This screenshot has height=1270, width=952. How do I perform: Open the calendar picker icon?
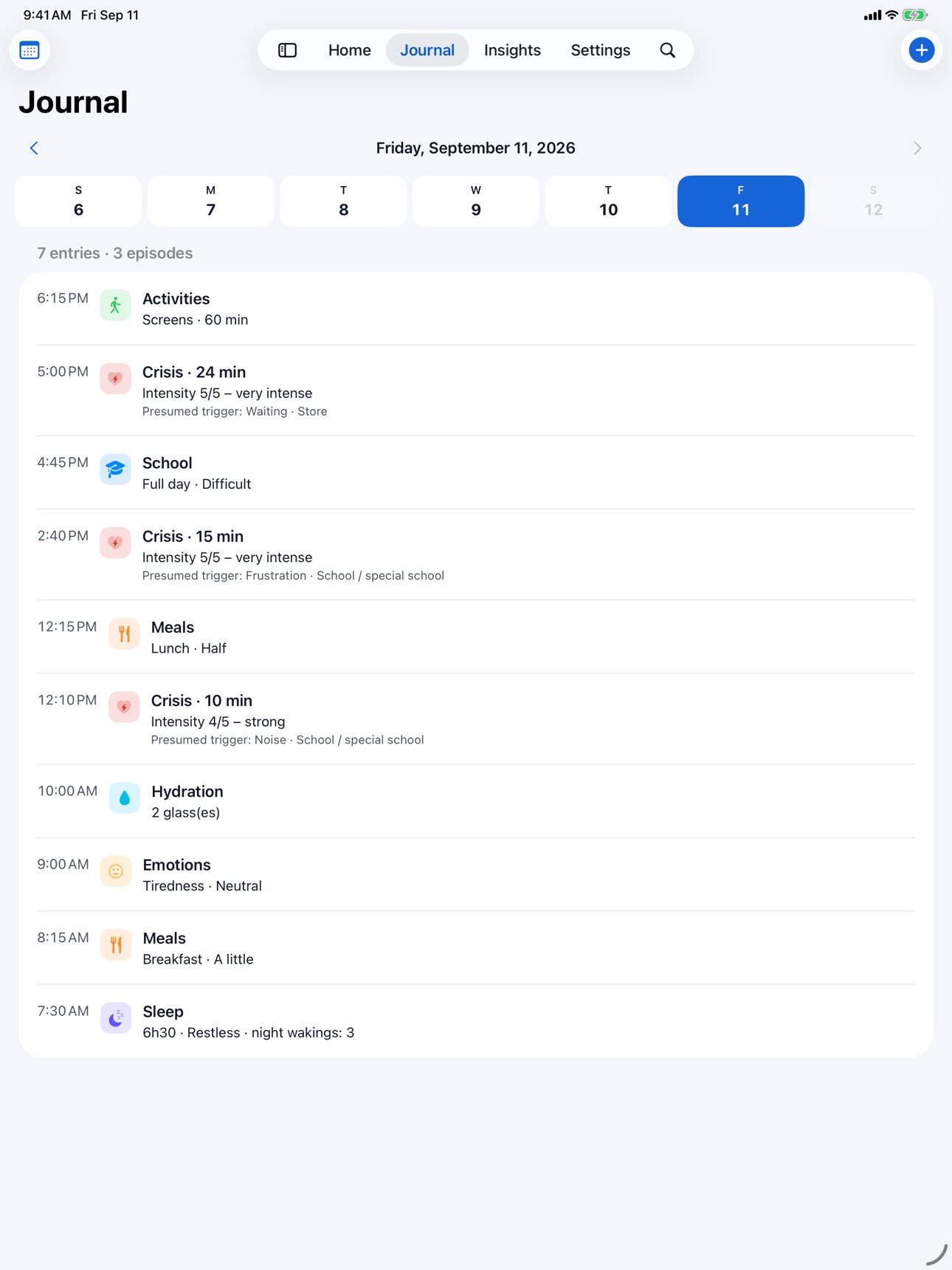click(x=30, y=50)
